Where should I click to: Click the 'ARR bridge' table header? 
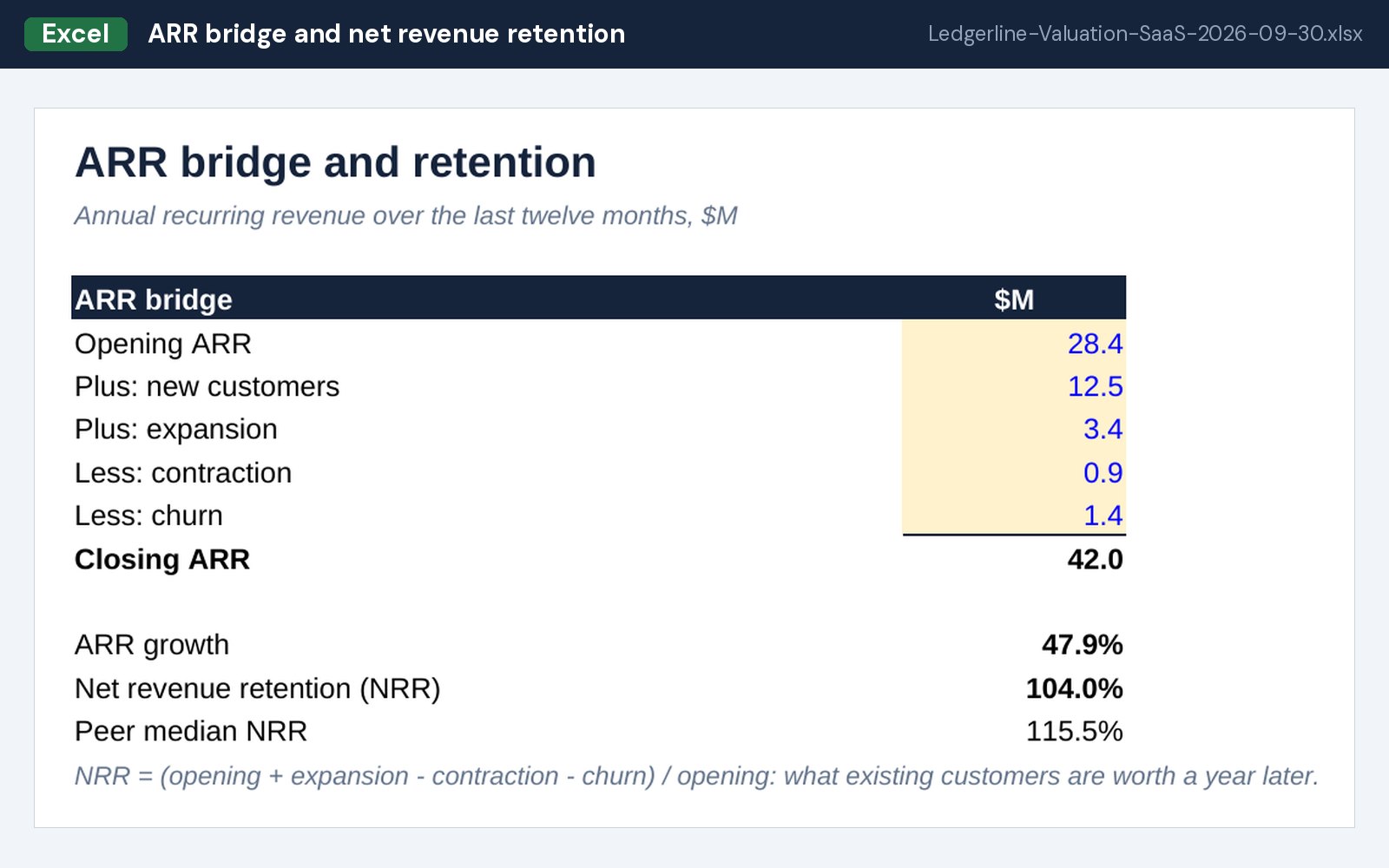(154, 299)
